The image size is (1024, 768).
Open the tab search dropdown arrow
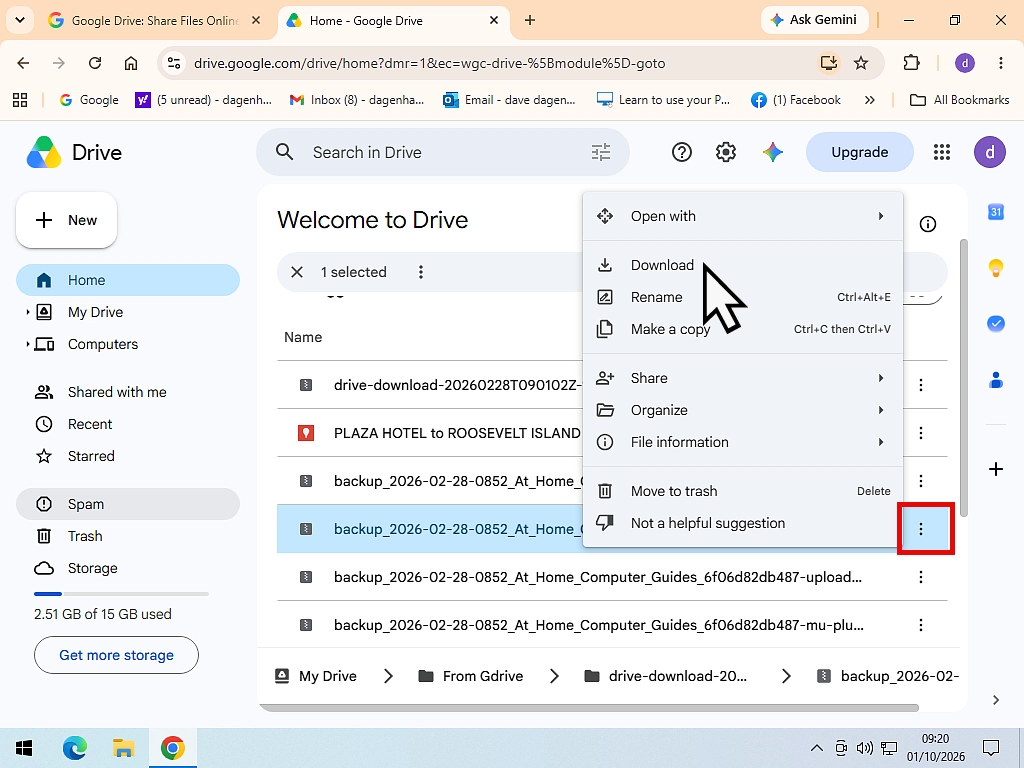coord(20,20)
